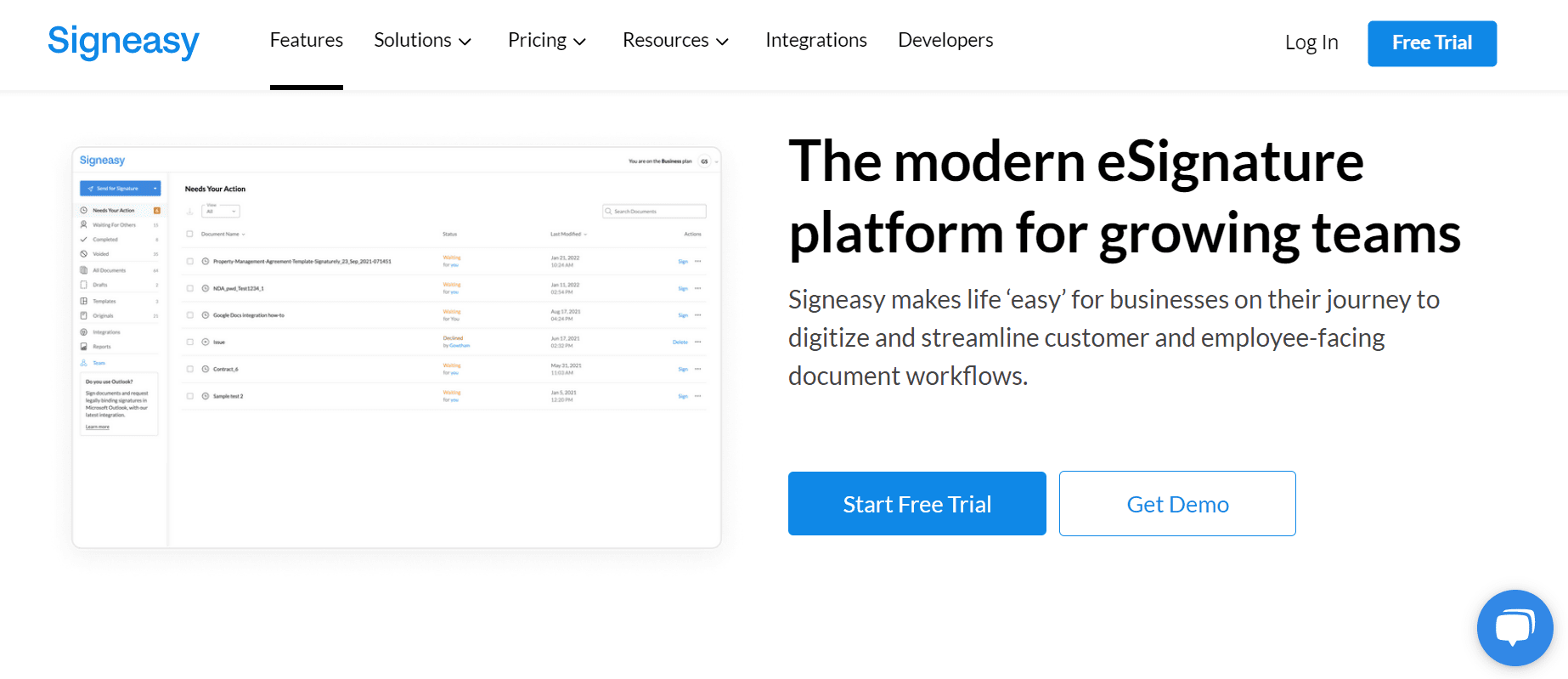Click the Search Documents field in preview
The height and width of the screenshot is (679, 1568).
655,211
